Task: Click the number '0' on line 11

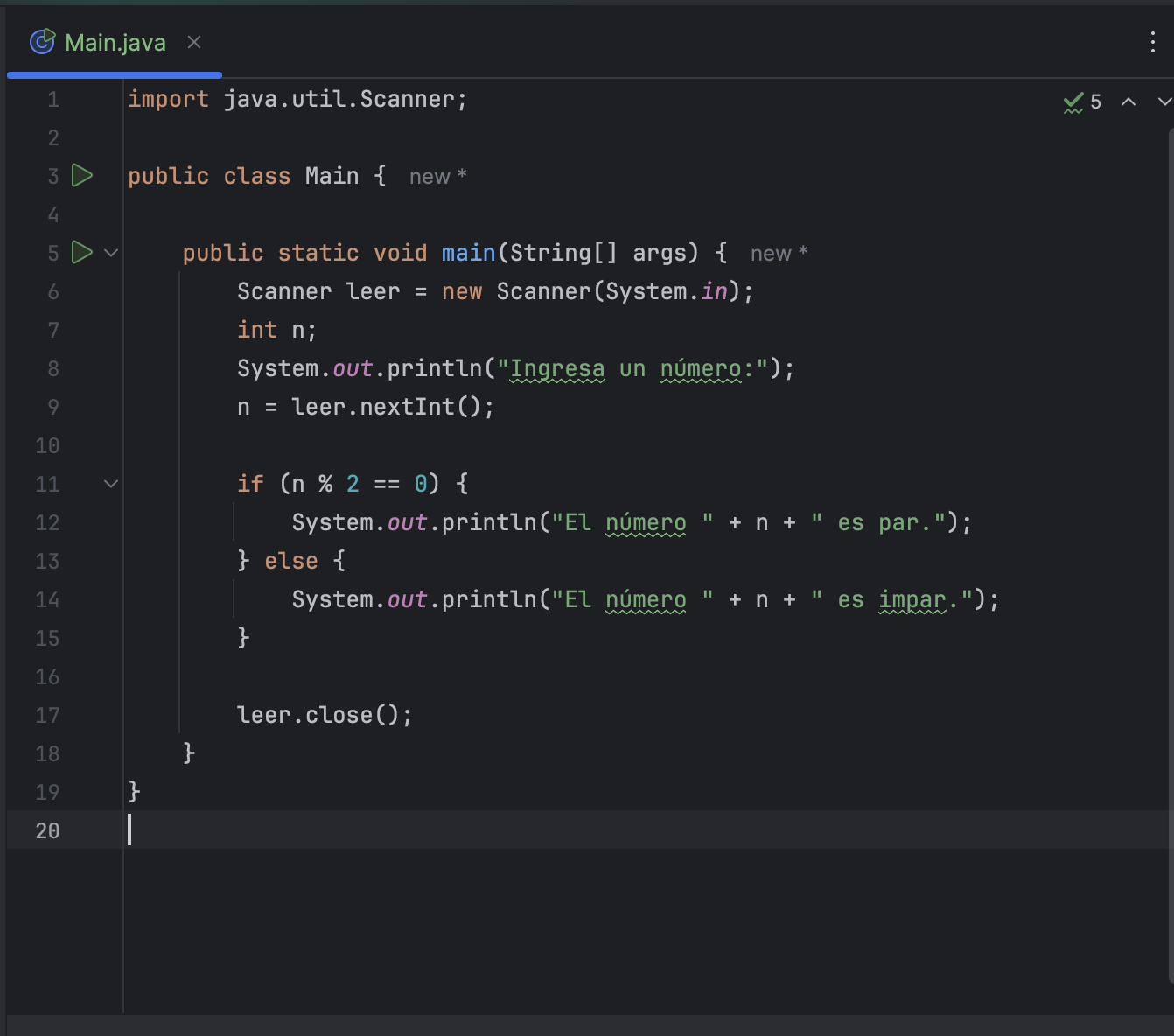Action: 421,484
